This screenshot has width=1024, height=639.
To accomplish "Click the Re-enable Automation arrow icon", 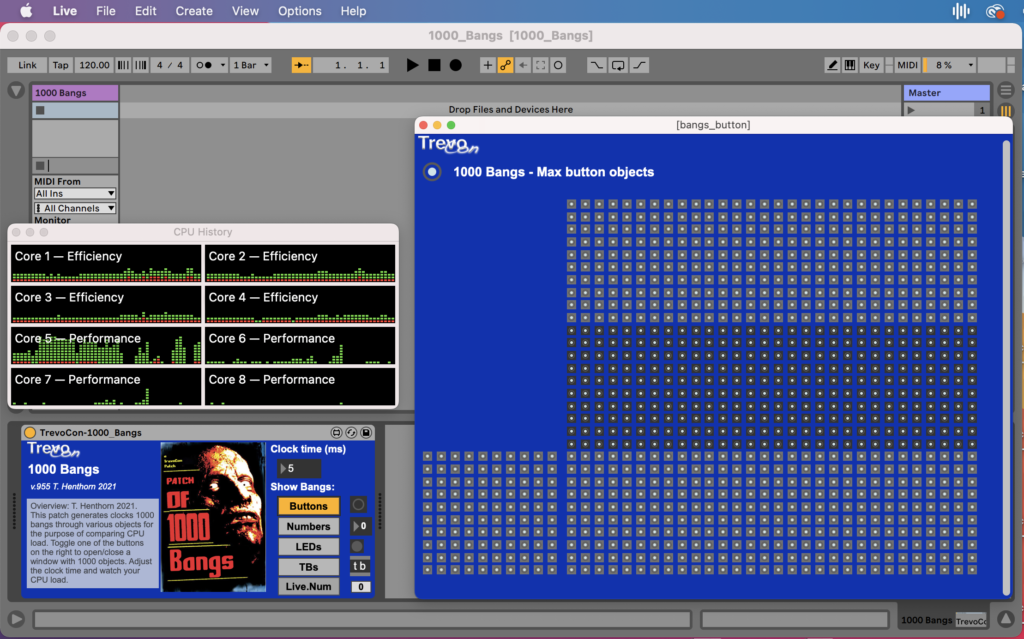I will click(523, 65).
